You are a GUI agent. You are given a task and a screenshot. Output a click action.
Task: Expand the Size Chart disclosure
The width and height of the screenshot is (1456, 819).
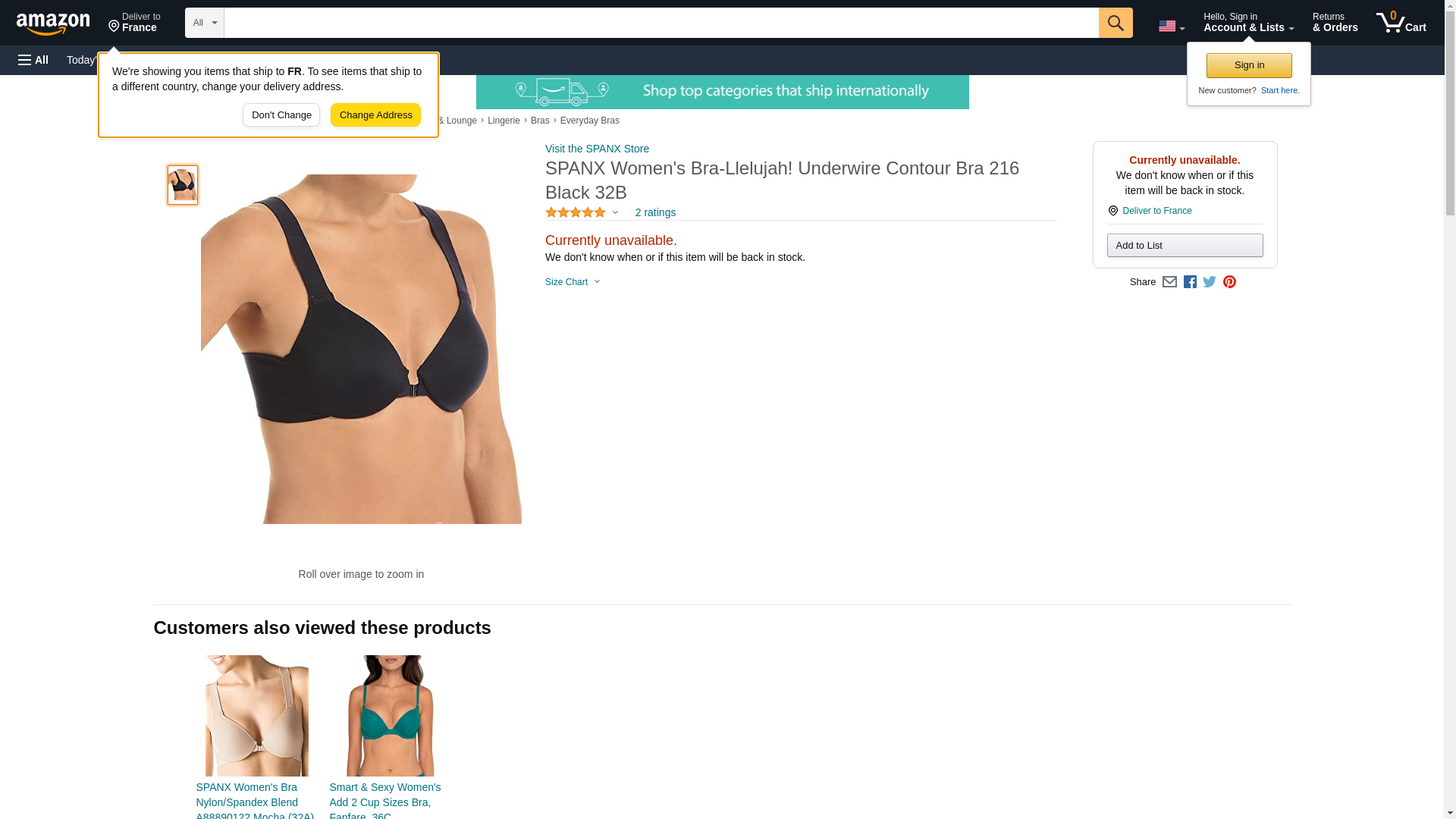(x=573, y=282)
